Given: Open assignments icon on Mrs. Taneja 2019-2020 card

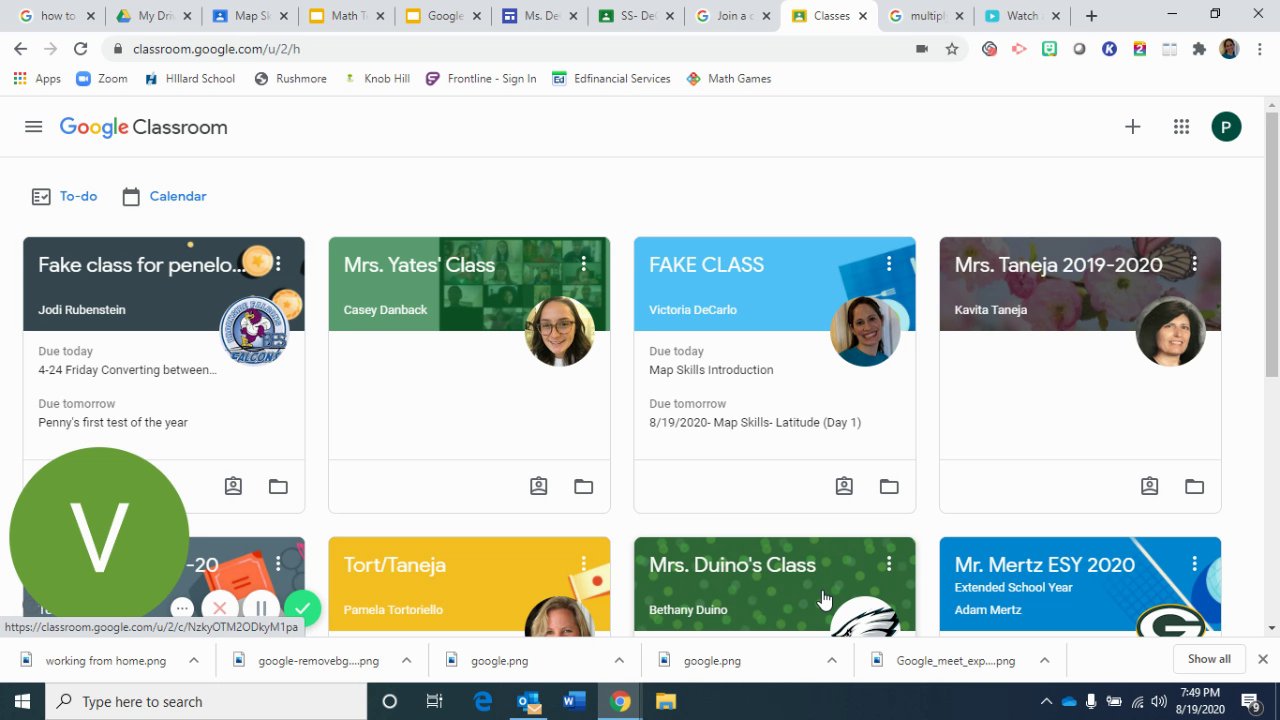Looking at the screenshot, I should coord(1150,487).
